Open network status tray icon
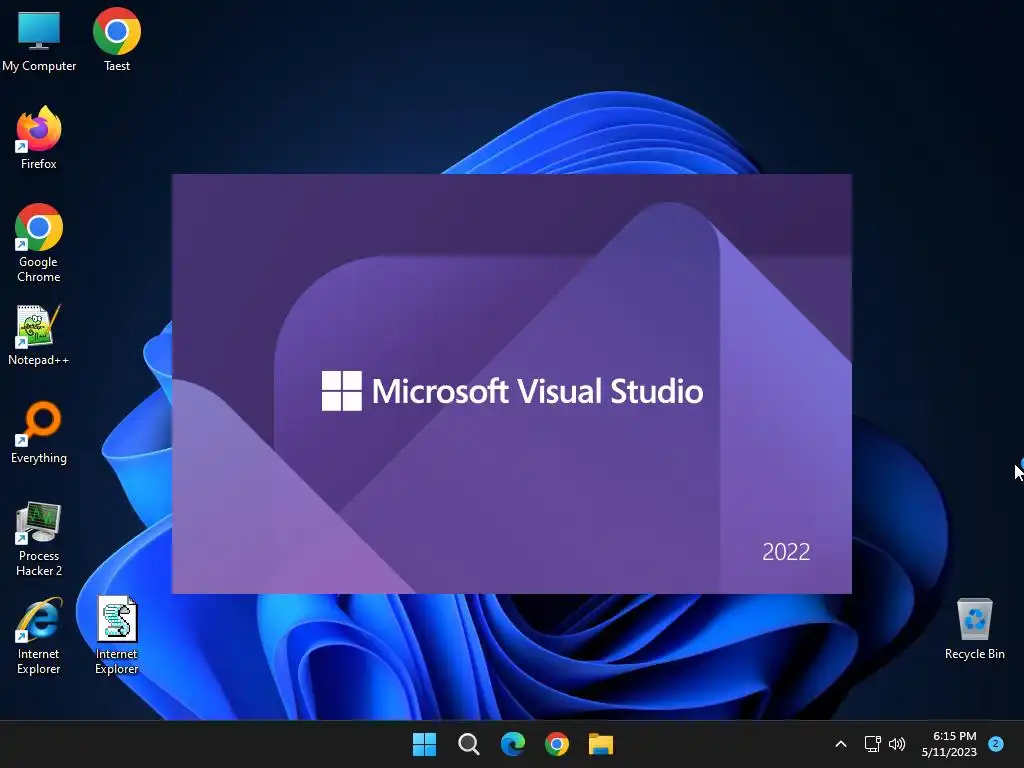 (872, 744)
